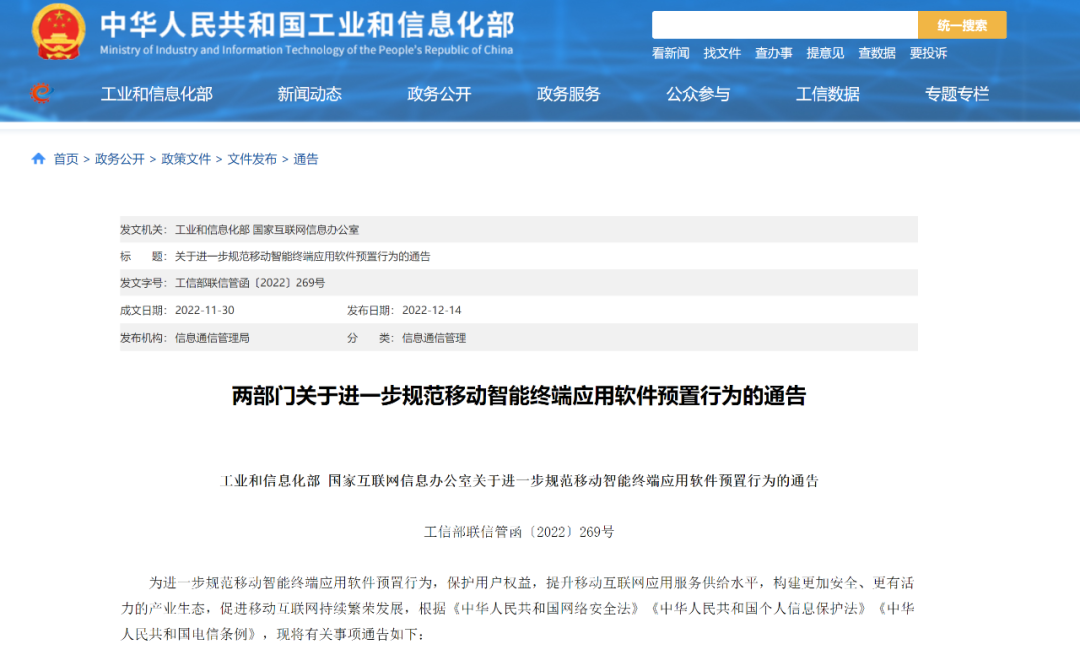Open the 专题专栏 menu
Image resolution: width=1080 pixels, height=666 pixels.
957,94
